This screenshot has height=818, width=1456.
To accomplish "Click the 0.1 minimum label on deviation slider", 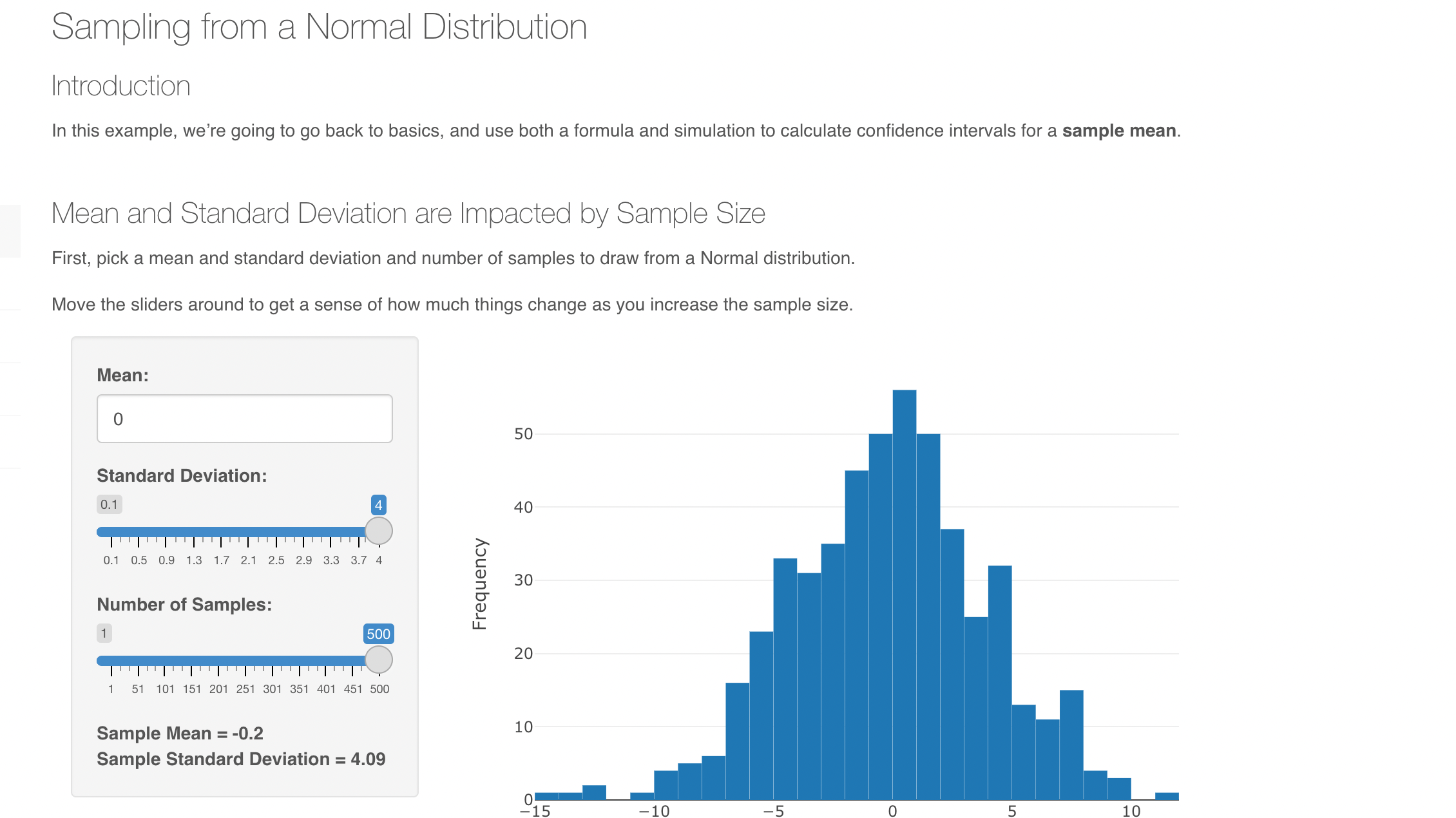I will tap(109, 505).
